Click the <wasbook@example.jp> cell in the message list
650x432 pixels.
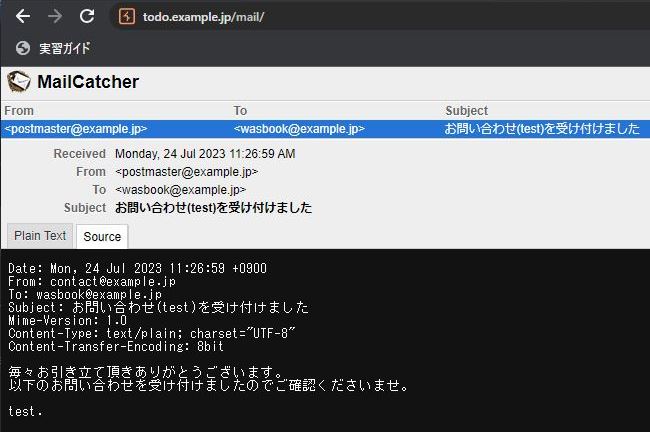point(299,129)
